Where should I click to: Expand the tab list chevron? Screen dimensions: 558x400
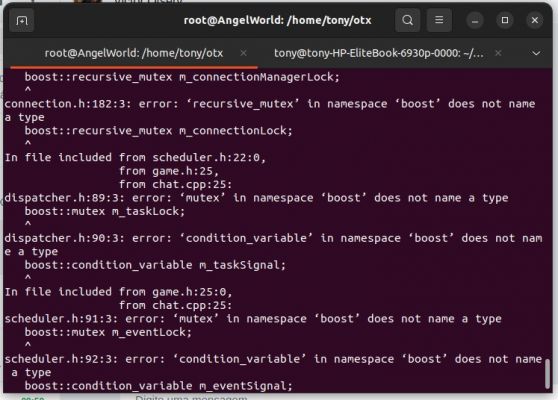tap(536, 53)
